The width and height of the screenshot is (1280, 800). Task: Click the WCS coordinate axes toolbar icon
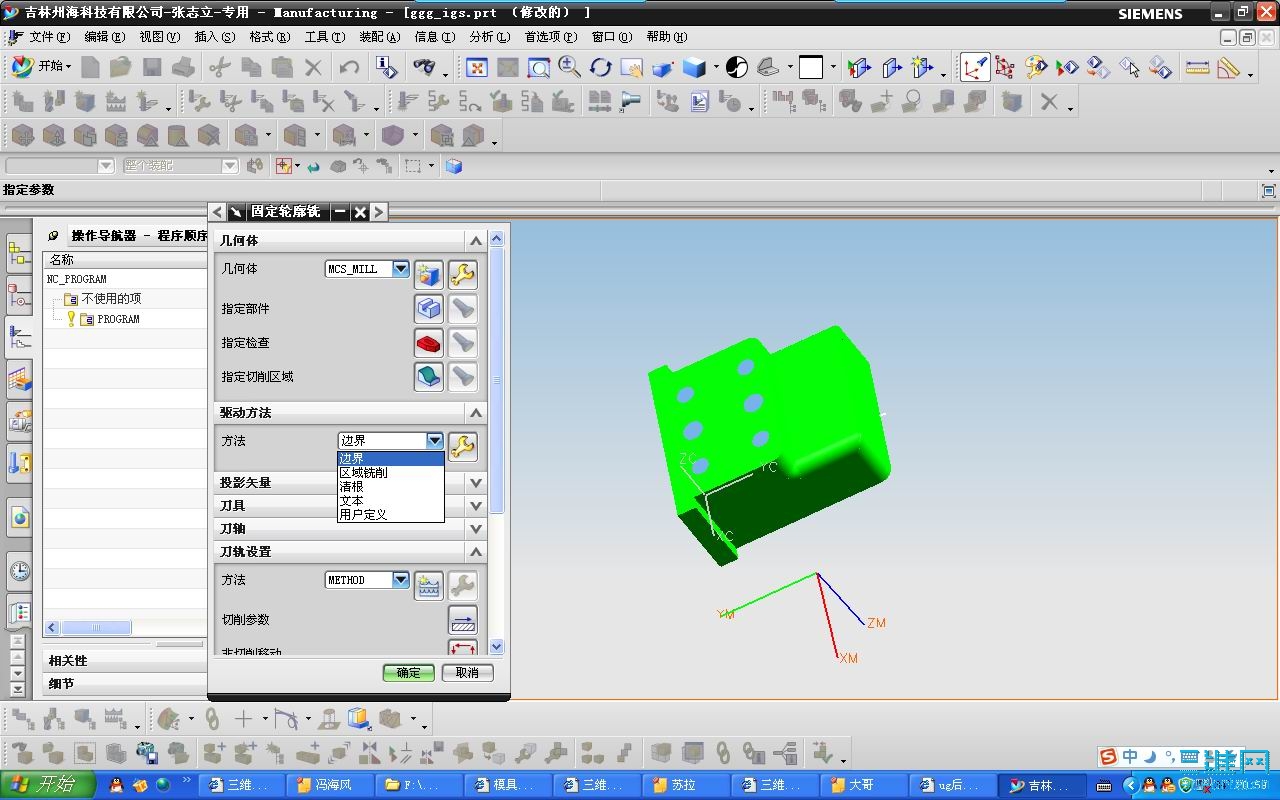point(976,67)
